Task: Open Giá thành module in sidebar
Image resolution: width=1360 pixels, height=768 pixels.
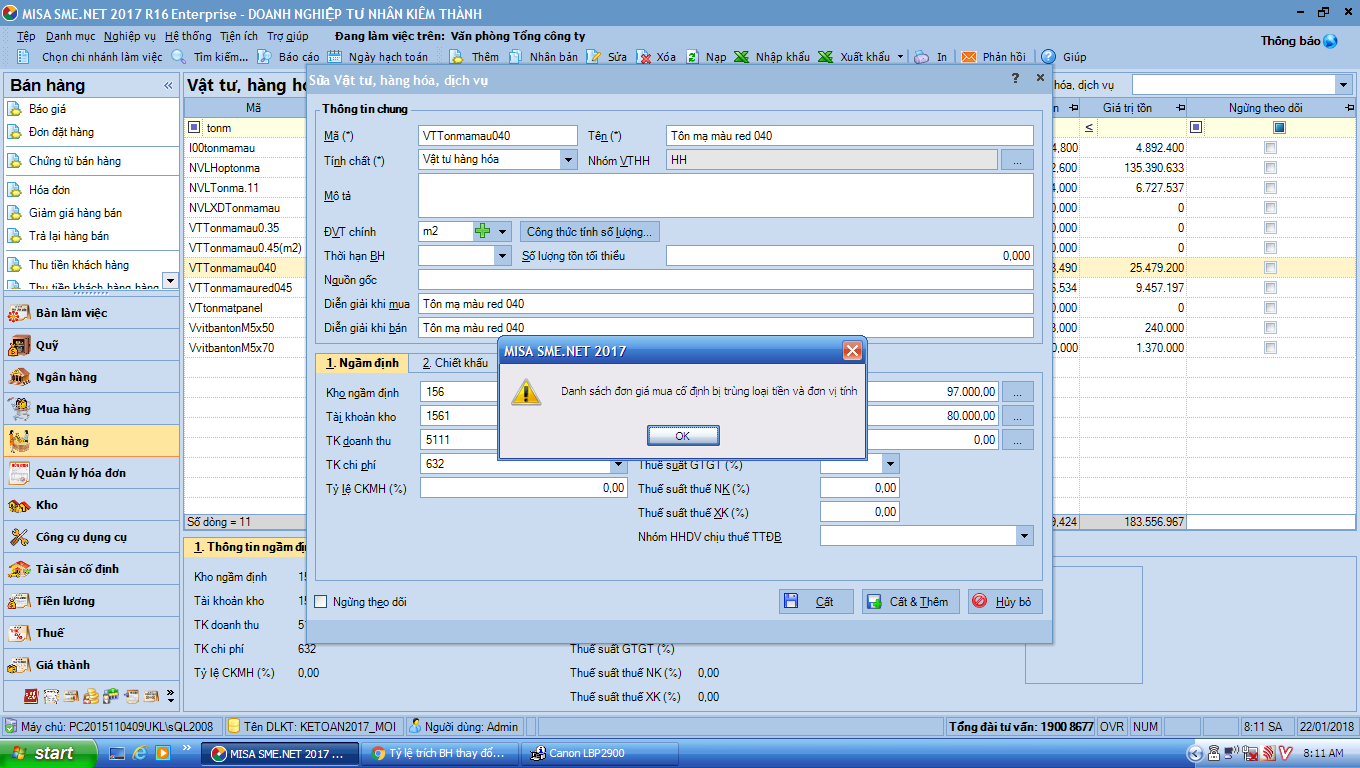Action: 91,665
